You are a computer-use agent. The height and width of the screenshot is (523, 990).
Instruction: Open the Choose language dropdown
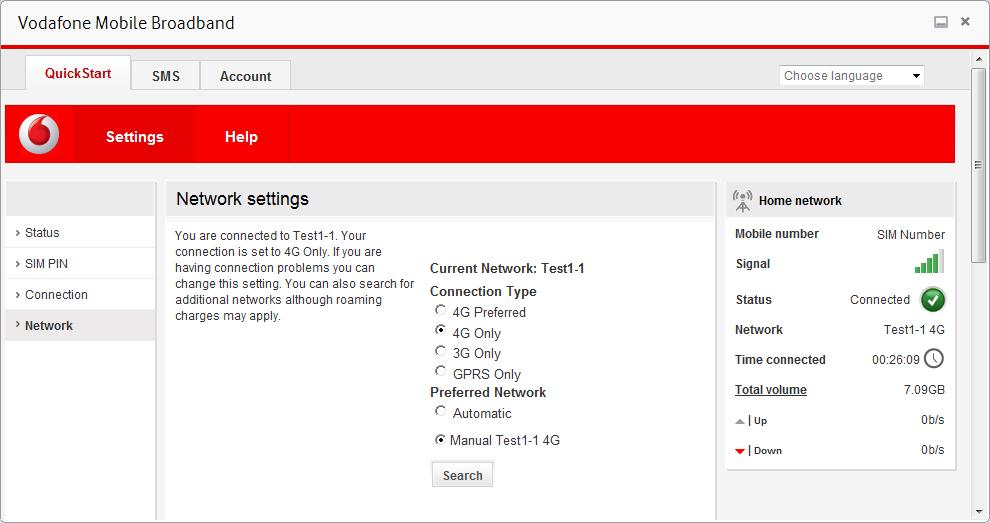[851, 76]
